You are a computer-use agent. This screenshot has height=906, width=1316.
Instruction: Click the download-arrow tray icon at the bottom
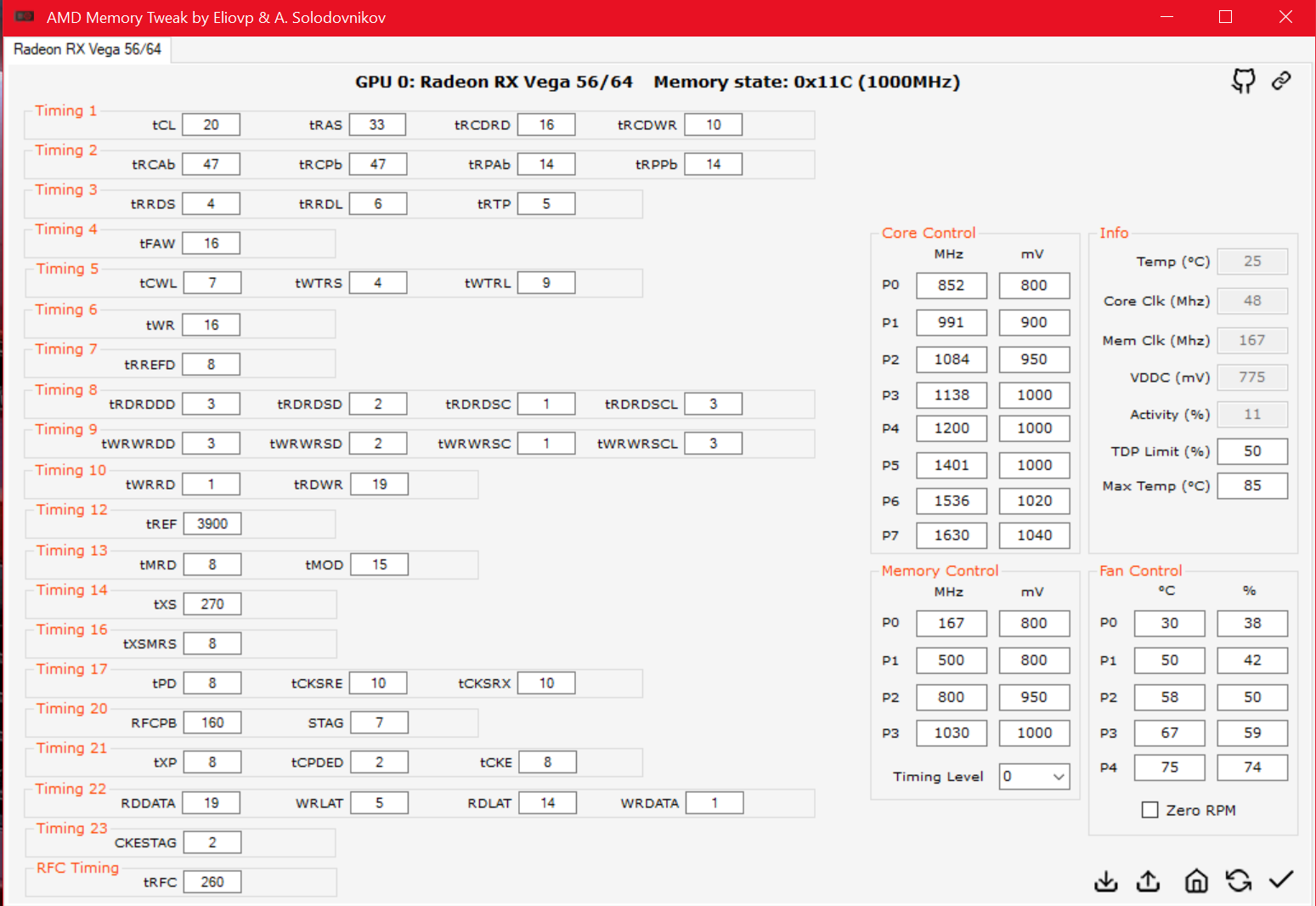tap(1106, 881)
